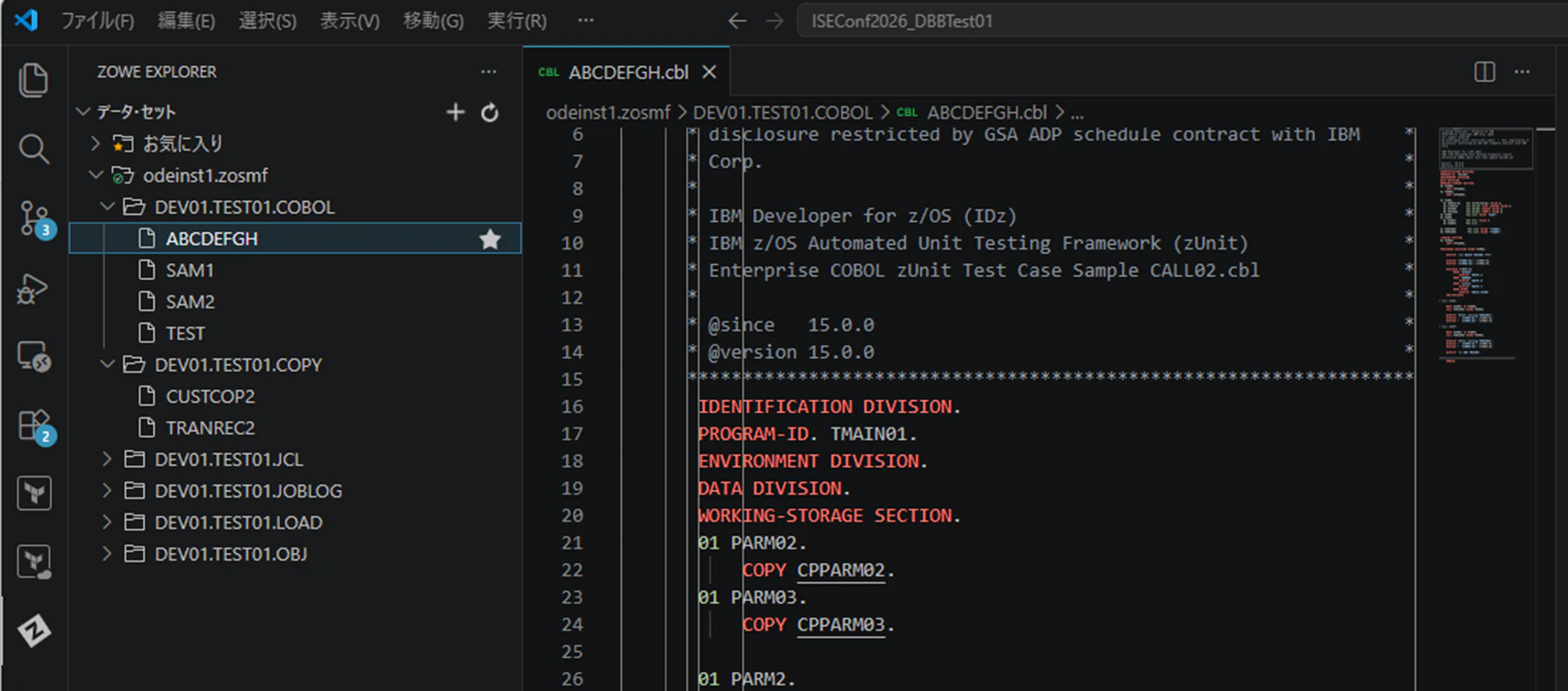Click ABCDEFGH.cbl in the breadcrumb
1568x691 pixels.
pyautogui.click(x=986, y=113)
